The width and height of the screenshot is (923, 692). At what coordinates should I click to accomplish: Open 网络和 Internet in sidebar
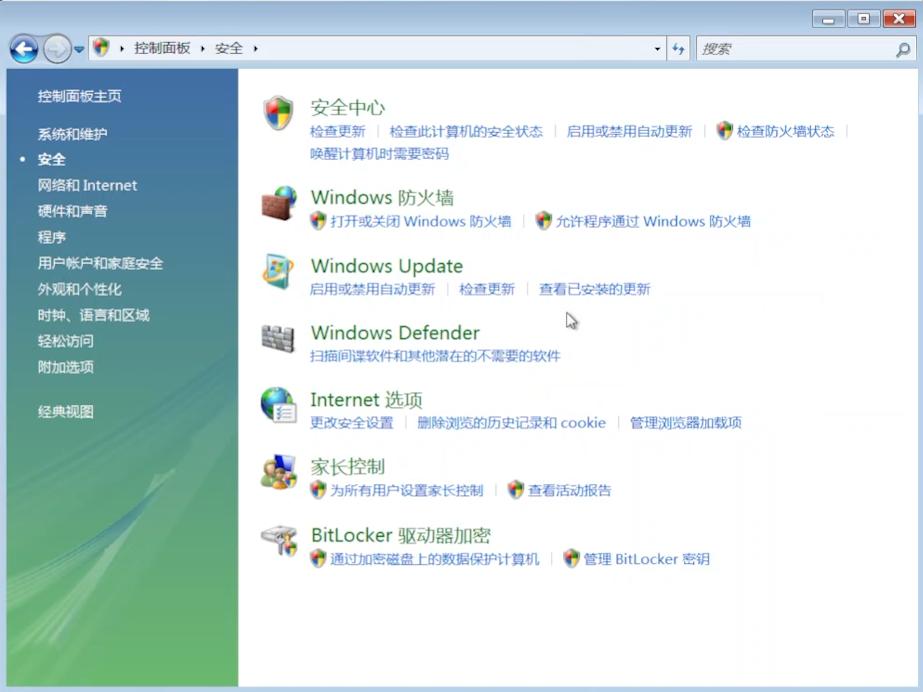87,185
